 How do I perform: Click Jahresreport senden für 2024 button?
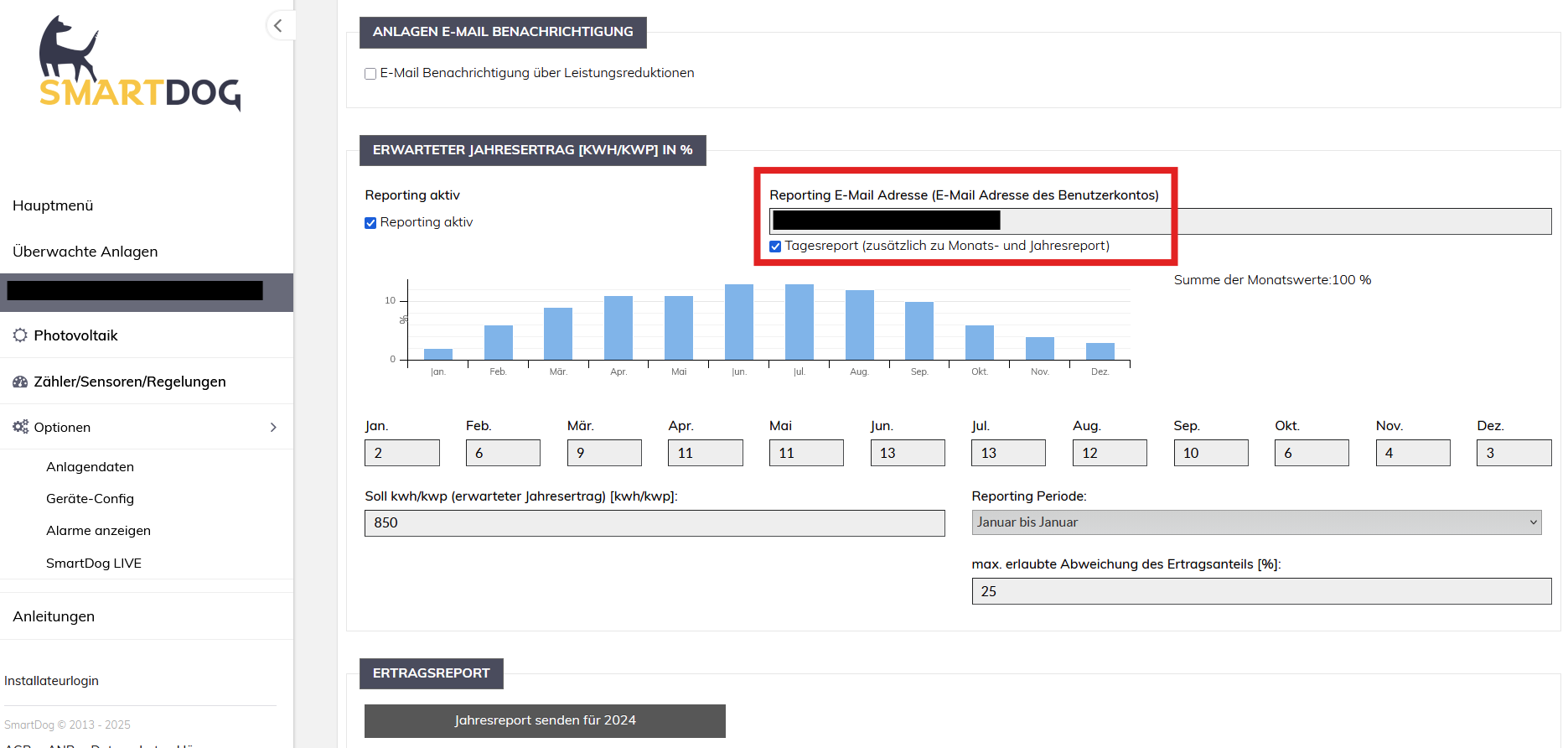(x=545, y=720)
